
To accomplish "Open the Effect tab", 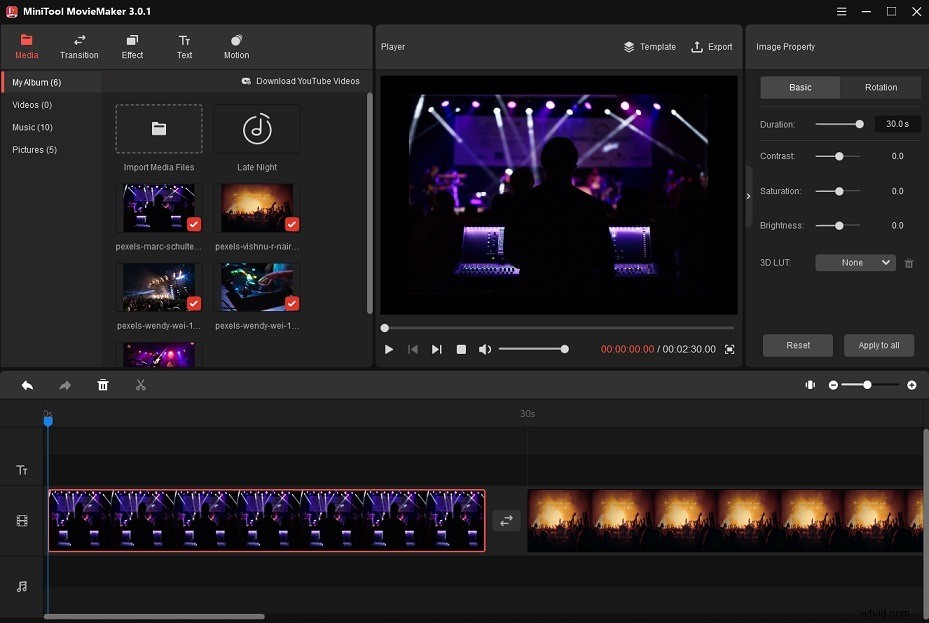I will coord(133,46).
